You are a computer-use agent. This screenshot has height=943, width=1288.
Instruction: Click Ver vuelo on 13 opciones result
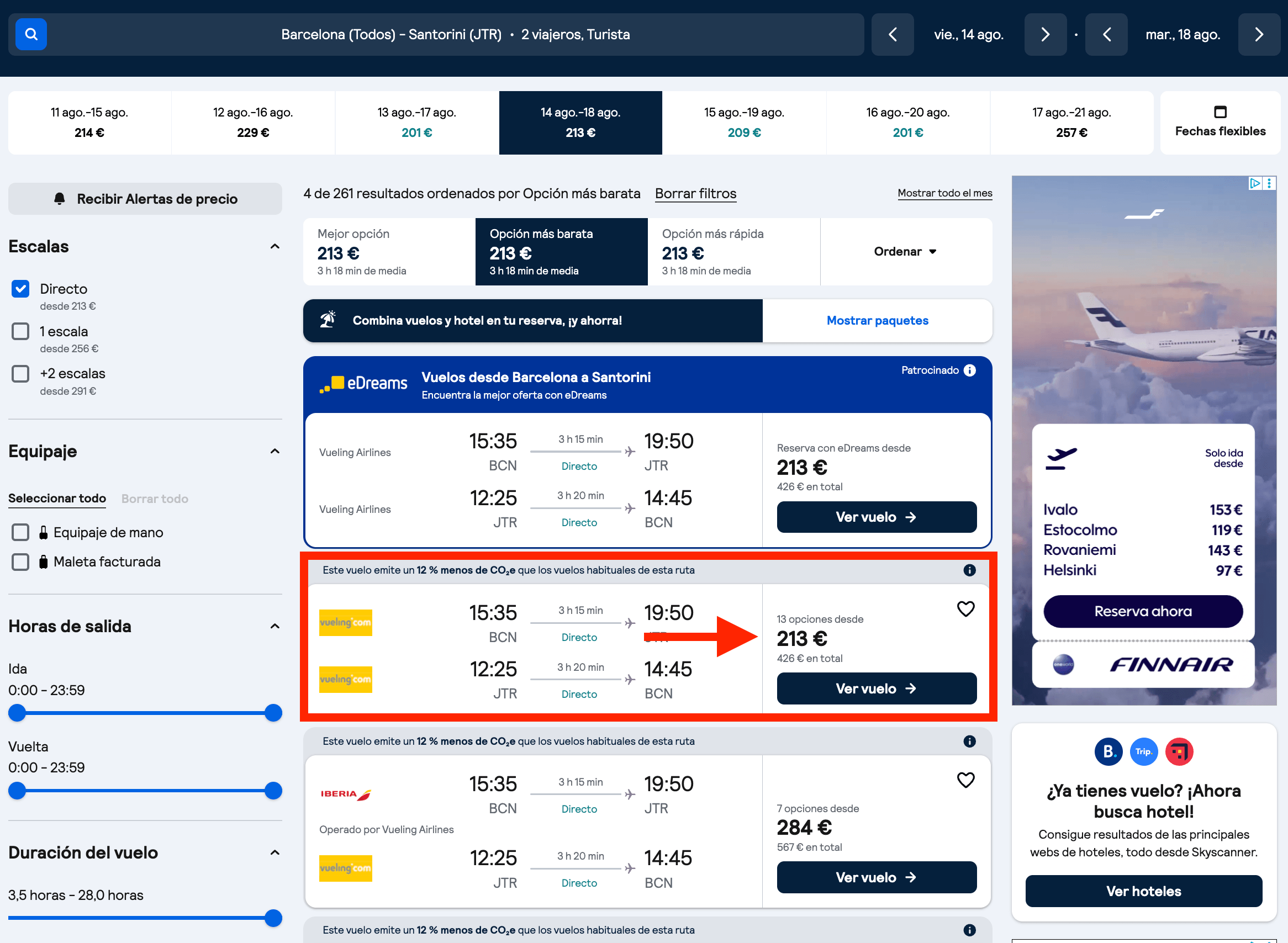point(877,688)
